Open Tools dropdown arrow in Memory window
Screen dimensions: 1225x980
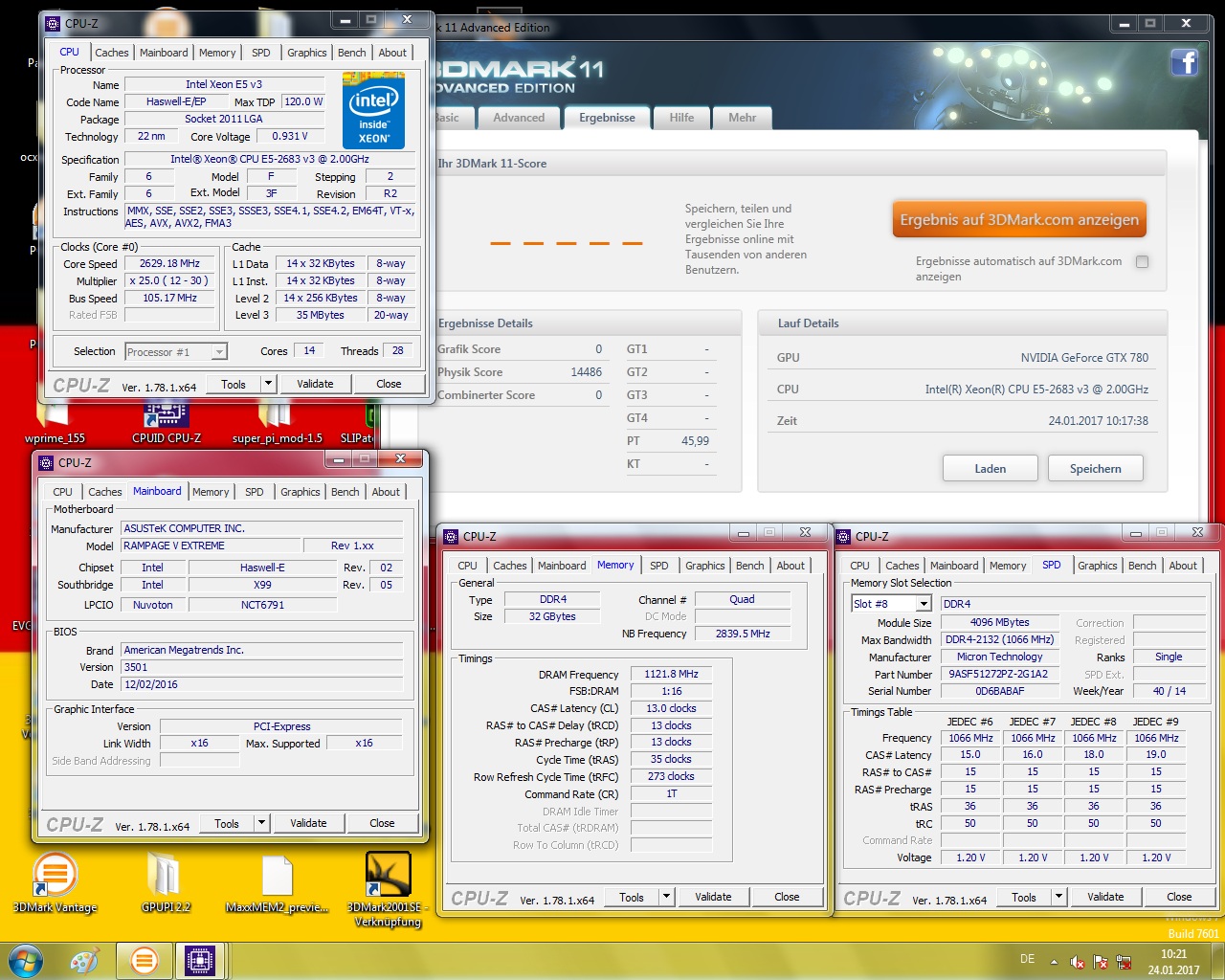click(x=666, y=897)
